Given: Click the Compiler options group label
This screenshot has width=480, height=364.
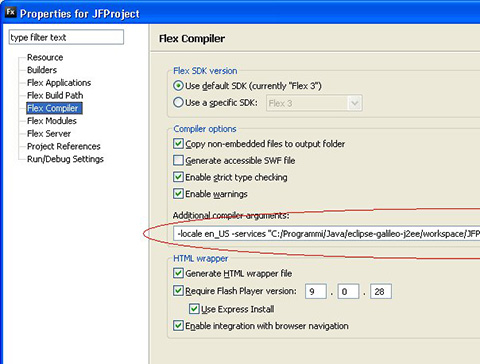Looking at the screenshot, I should (205, 129).
